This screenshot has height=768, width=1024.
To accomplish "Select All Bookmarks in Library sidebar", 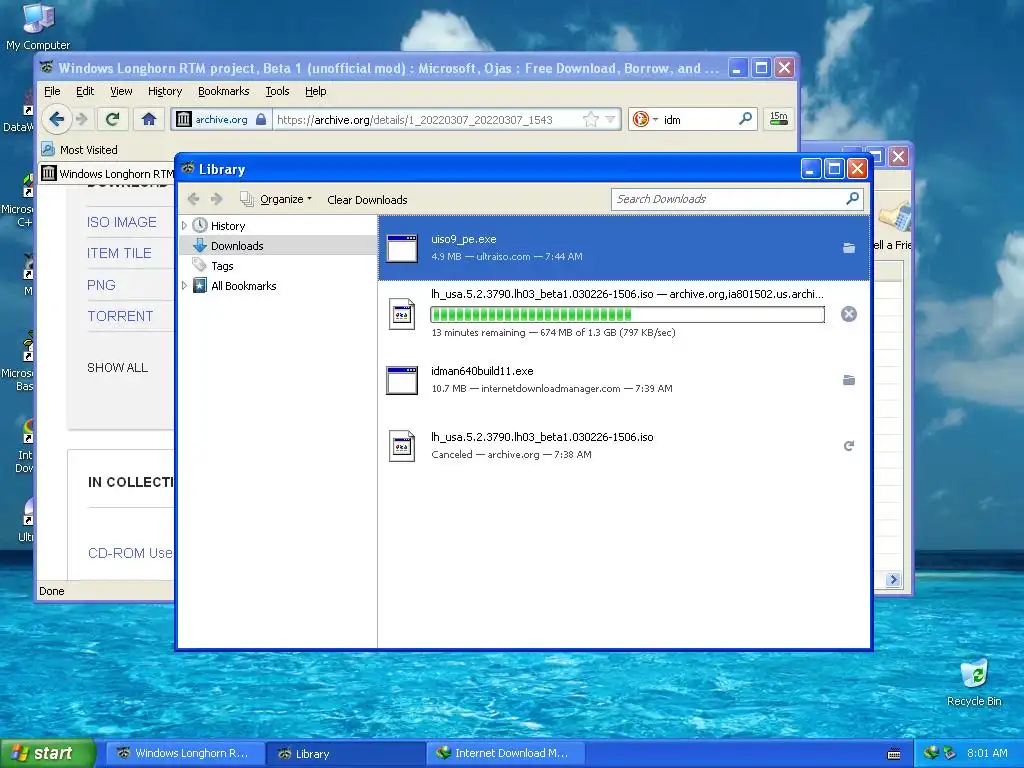I will (x=278, y=285).
